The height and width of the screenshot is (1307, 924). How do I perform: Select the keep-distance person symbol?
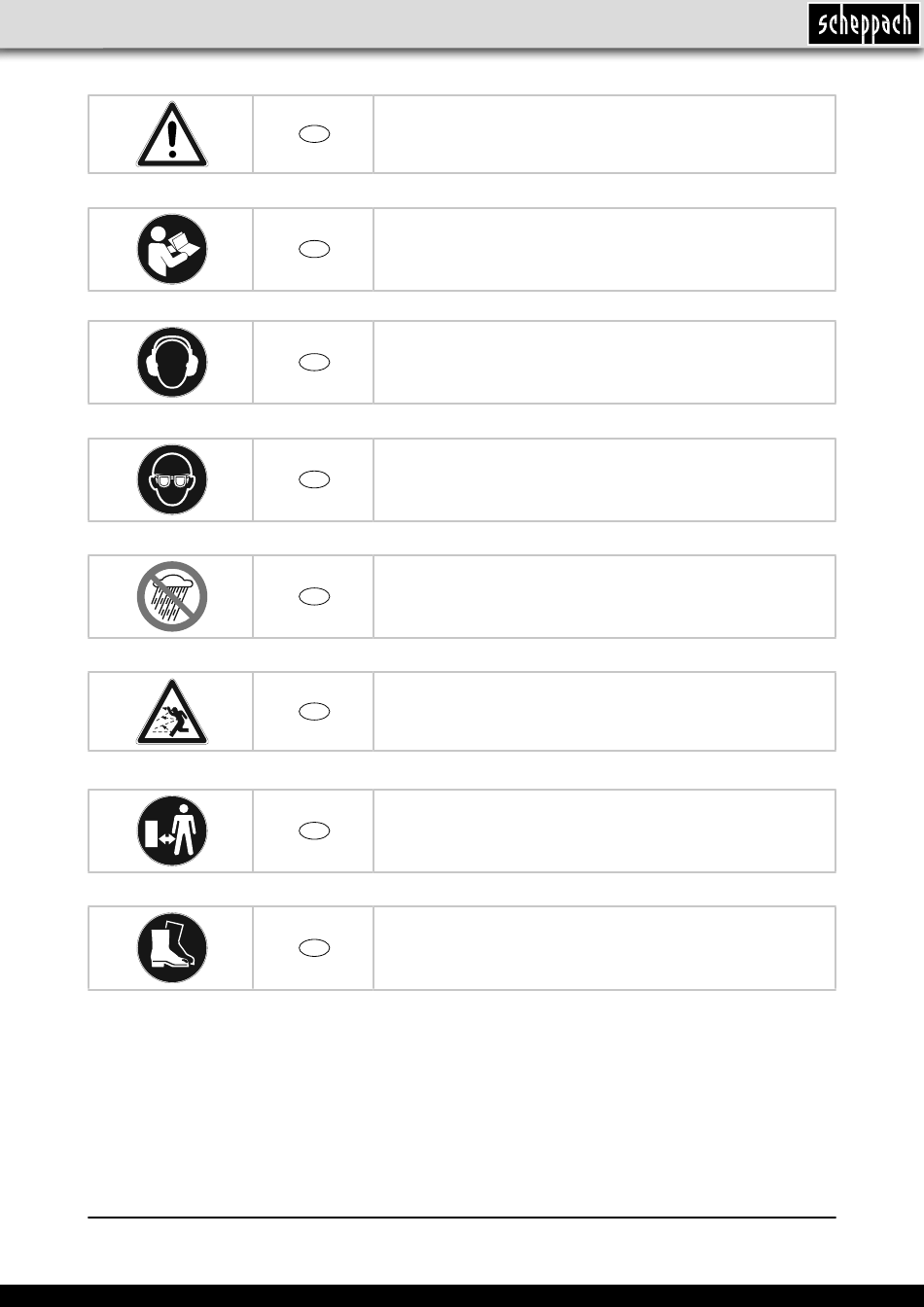coord(172,830)
